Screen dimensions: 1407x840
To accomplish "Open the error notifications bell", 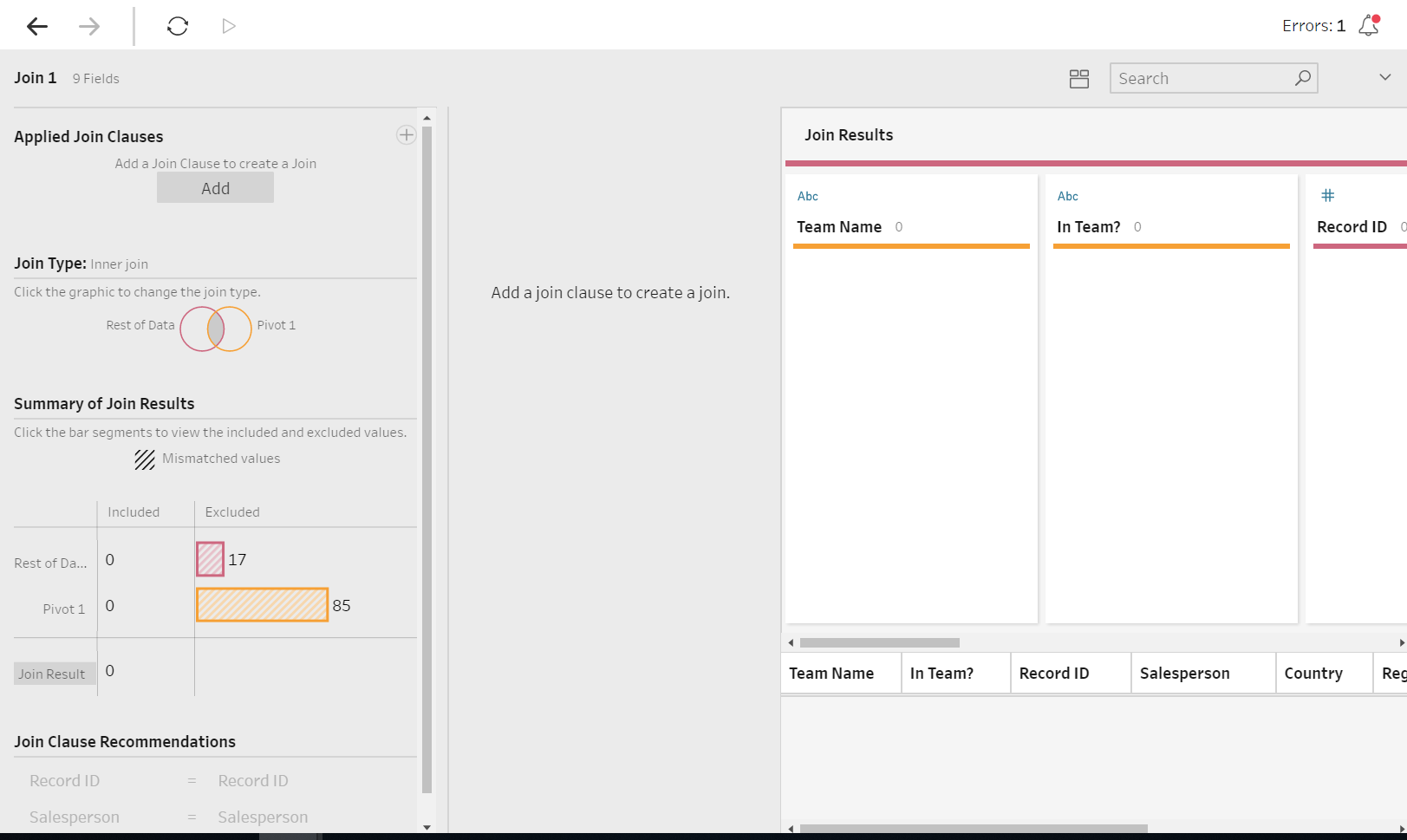I will [1367, 26].
